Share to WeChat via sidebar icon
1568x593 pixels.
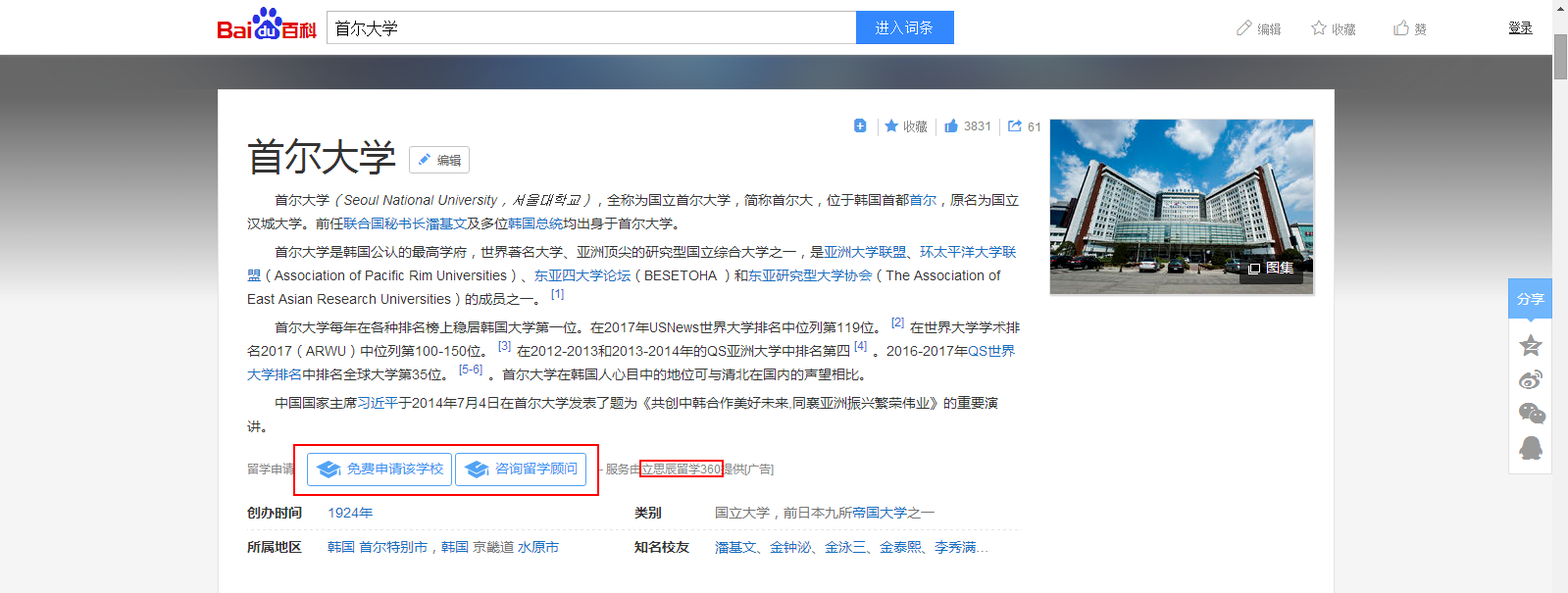(1531, 414)
